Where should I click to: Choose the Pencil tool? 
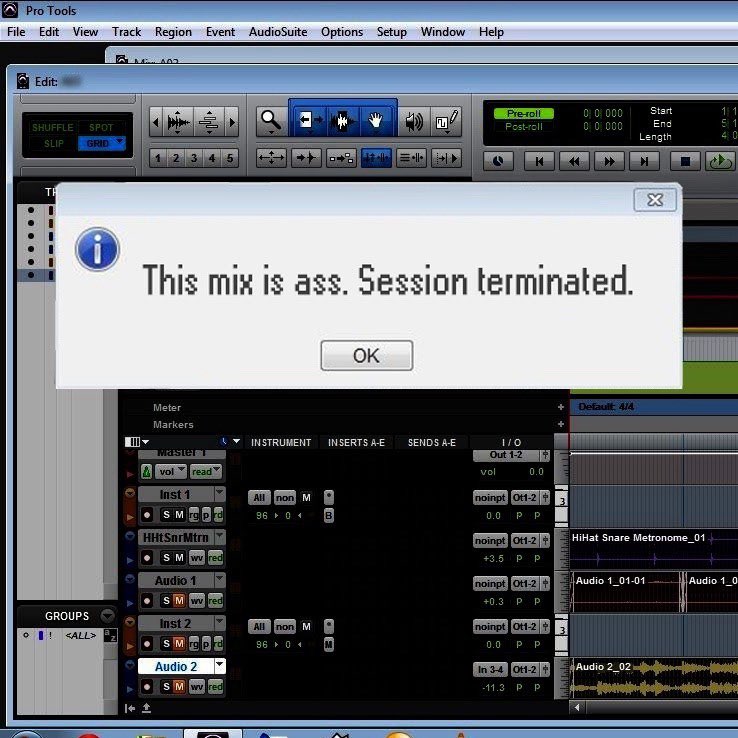(446, 122)
